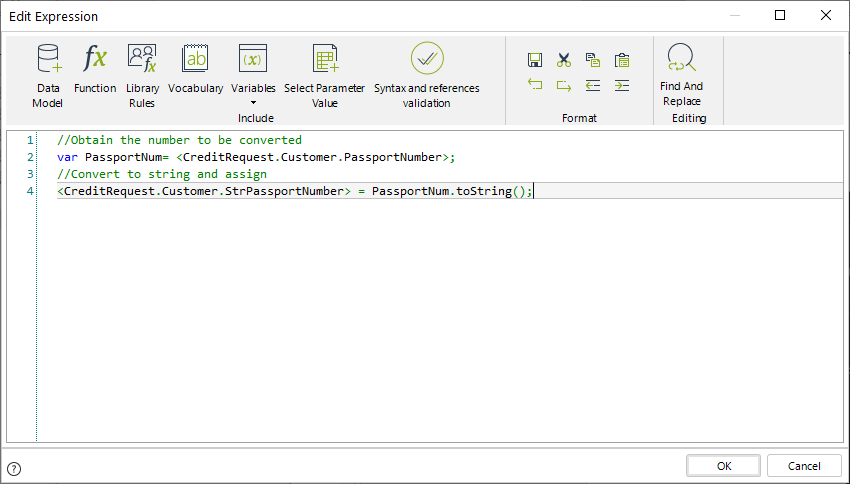Viewport: 850px width, 484px height.
Task: Click the Variables icon
Action: (253, 59)
